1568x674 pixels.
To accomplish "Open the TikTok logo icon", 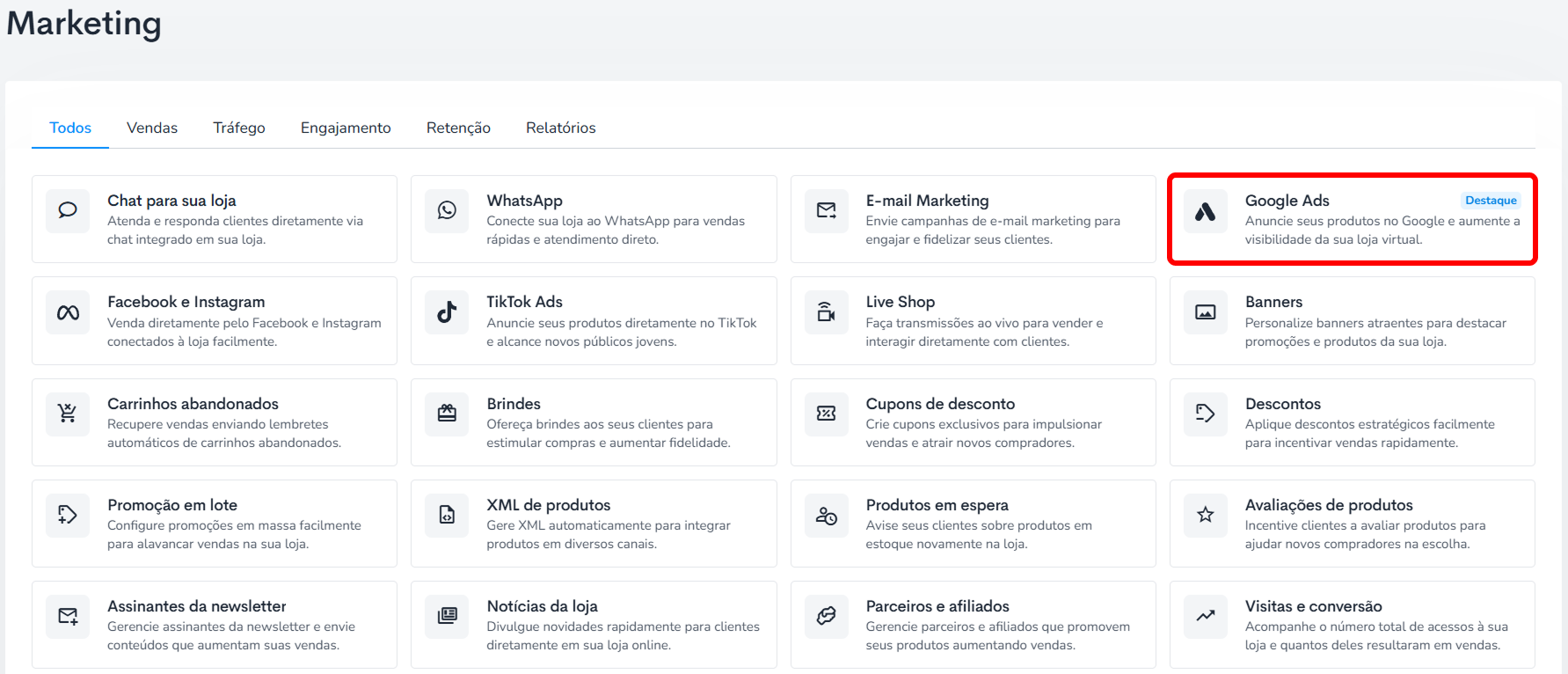I will click(x=447, y=312).
